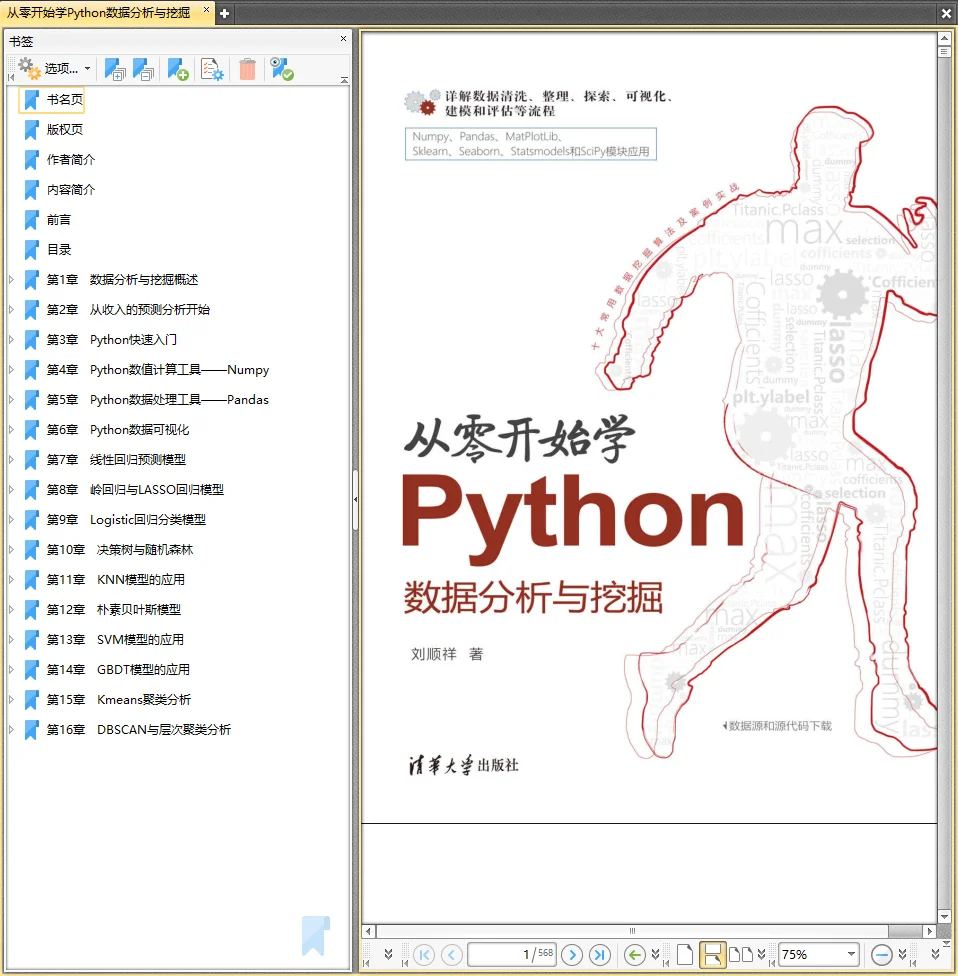Go to the first page
Image resolution: width=958 pixels, height=976 pixels.
[x=424, y=954]
